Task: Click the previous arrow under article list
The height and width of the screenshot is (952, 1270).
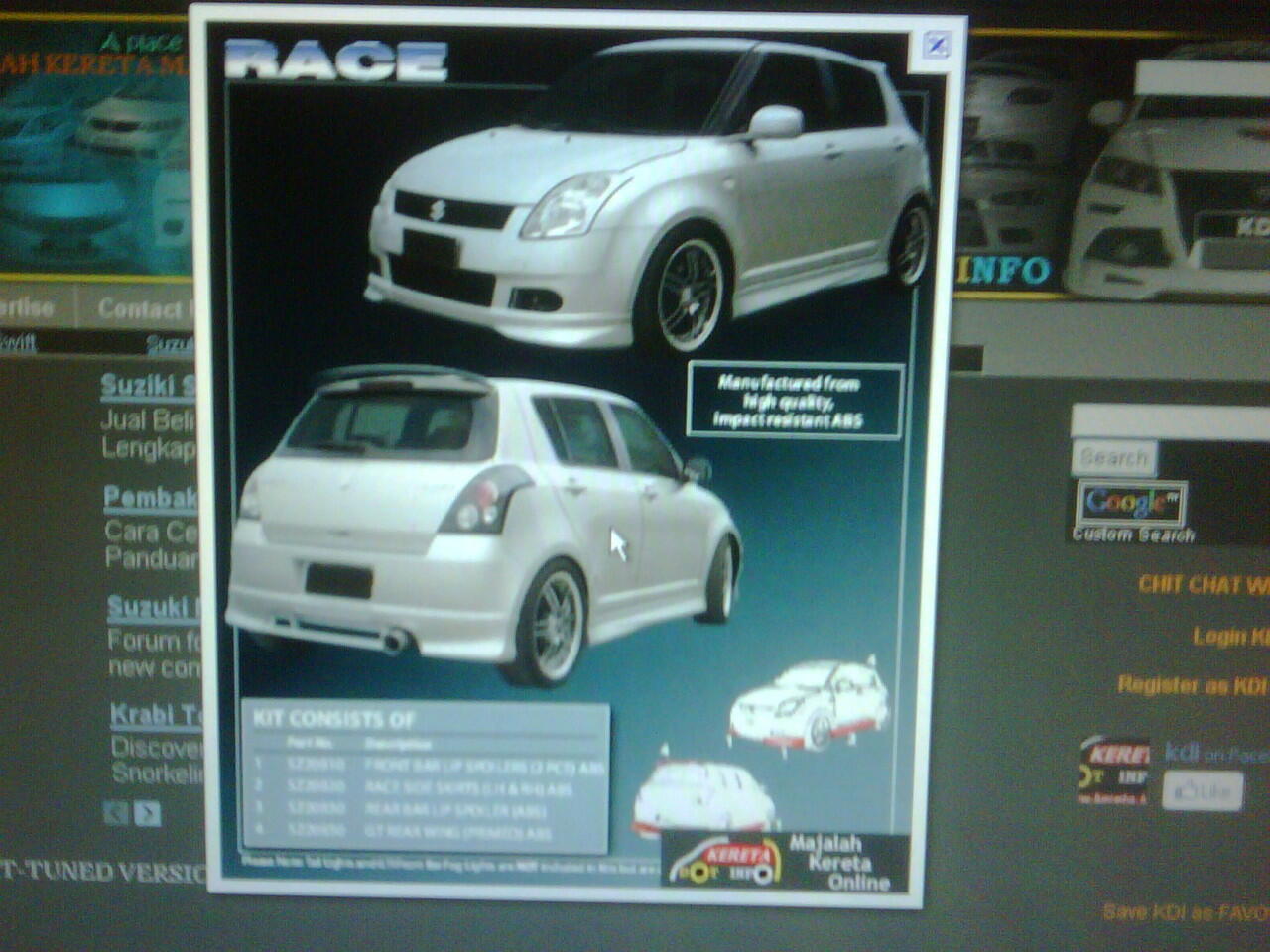Action: [x=116, y=814]
